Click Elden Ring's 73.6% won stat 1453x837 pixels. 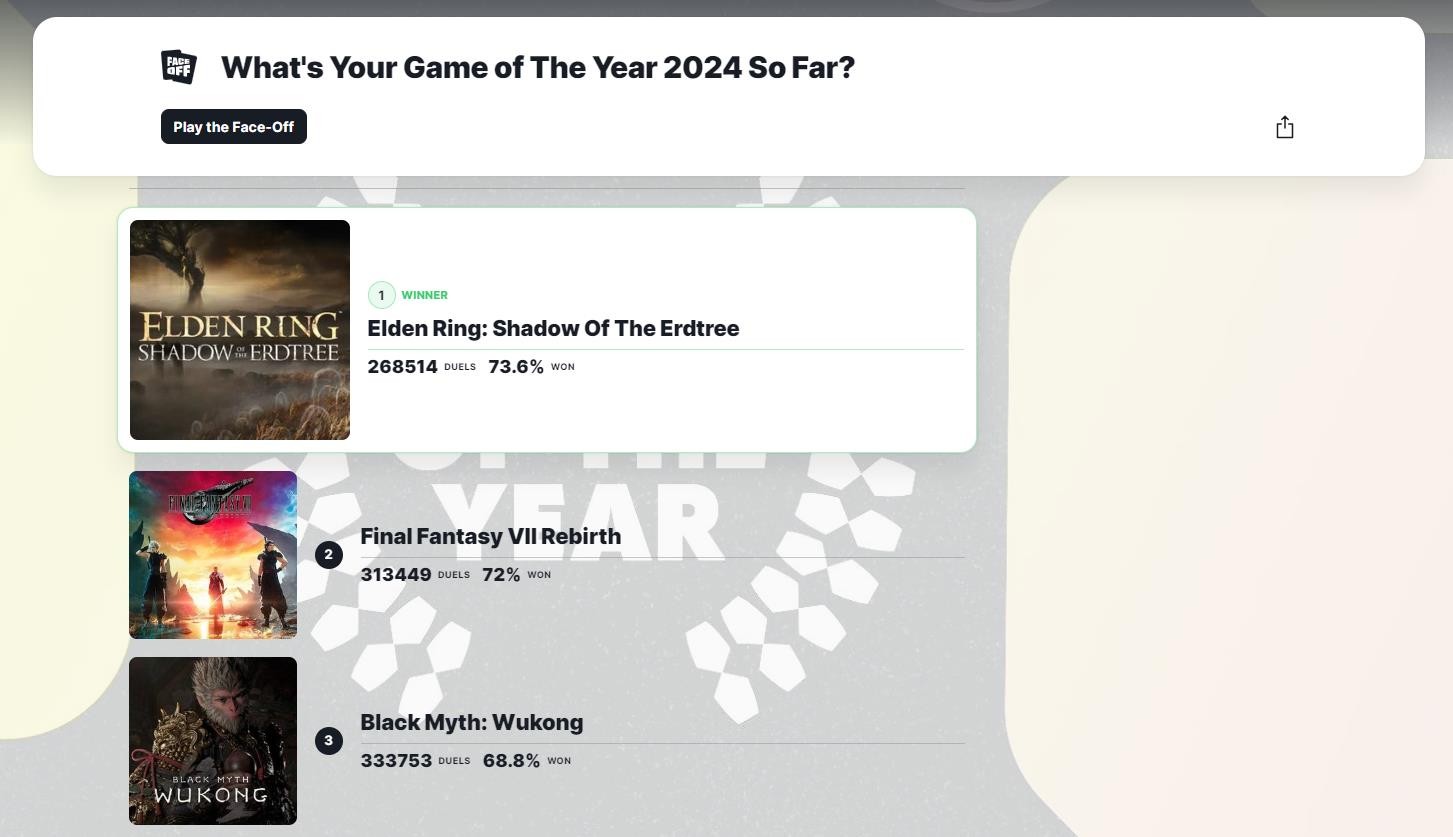pos(516,367)
